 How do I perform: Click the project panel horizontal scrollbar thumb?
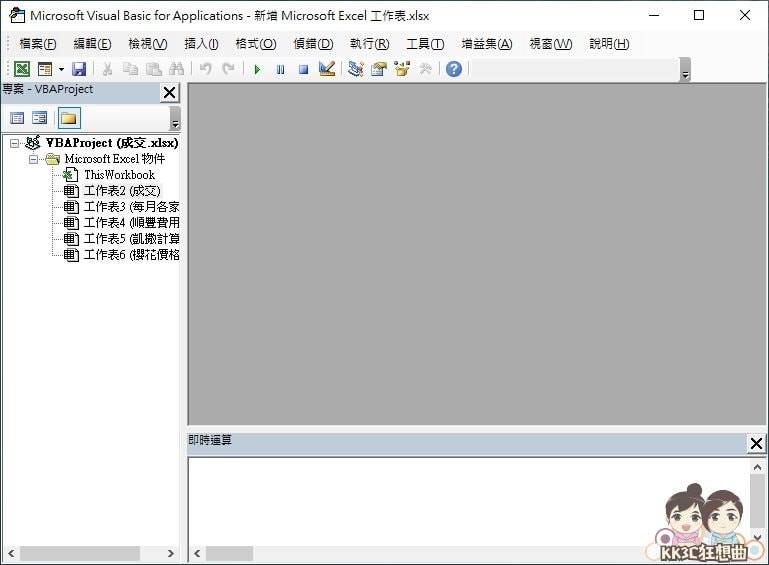[79, 554]
